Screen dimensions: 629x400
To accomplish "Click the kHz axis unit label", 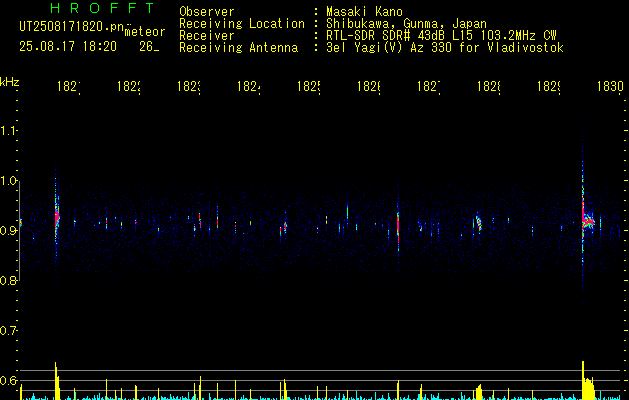I will [x=10, y=82].
